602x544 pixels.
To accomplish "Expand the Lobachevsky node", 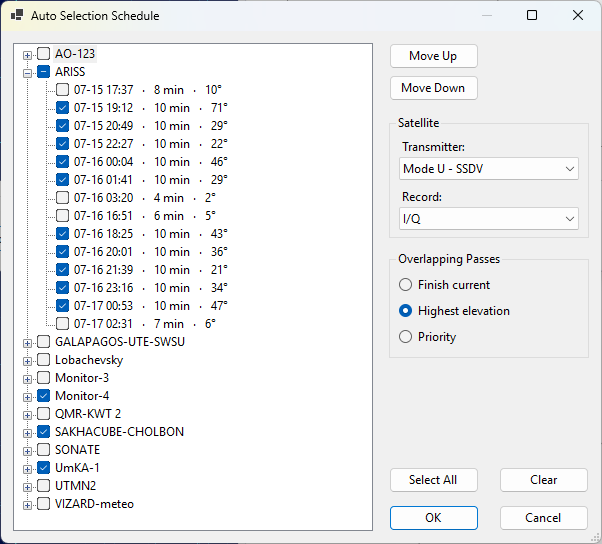I will pos(27,361).
